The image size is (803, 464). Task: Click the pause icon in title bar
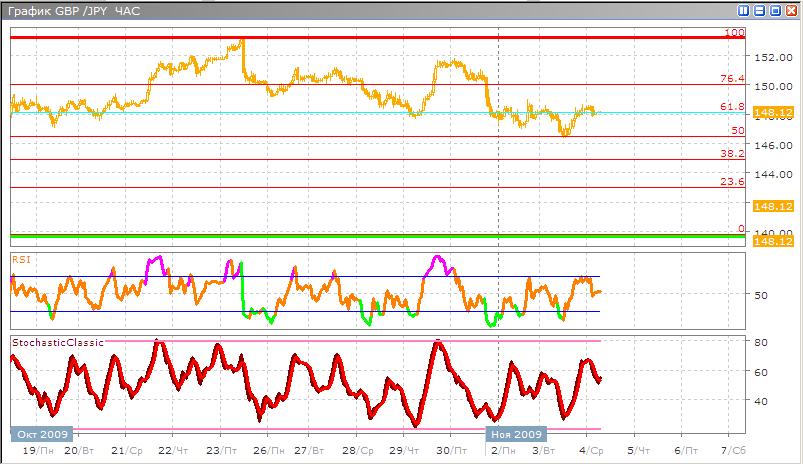(743, 11)
